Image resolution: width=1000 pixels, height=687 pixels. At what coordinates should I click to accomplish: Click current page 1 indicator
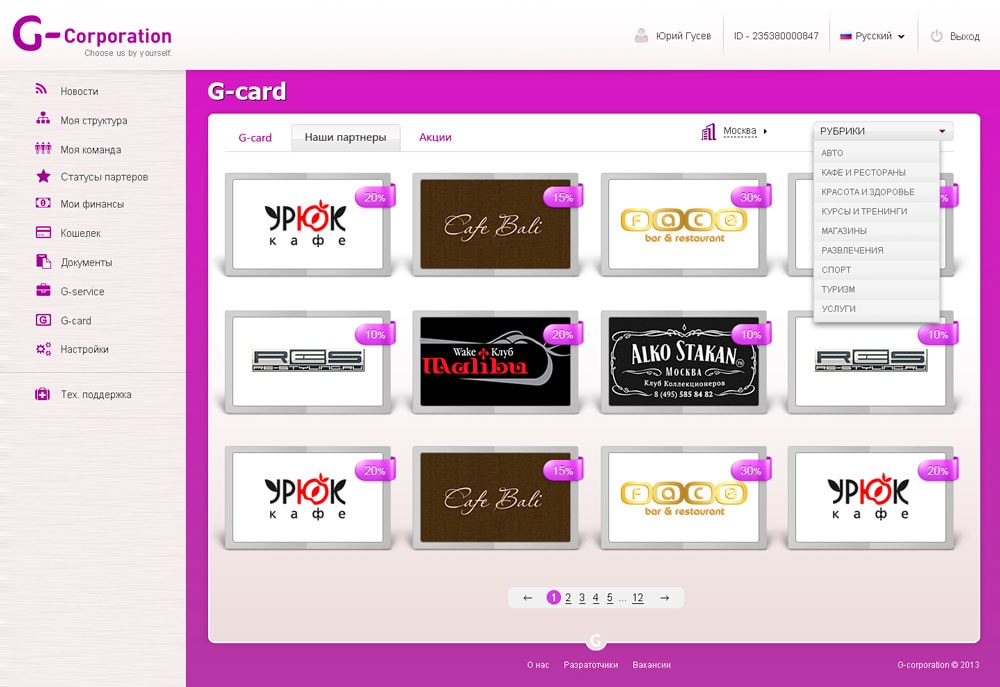coord(554,598)
